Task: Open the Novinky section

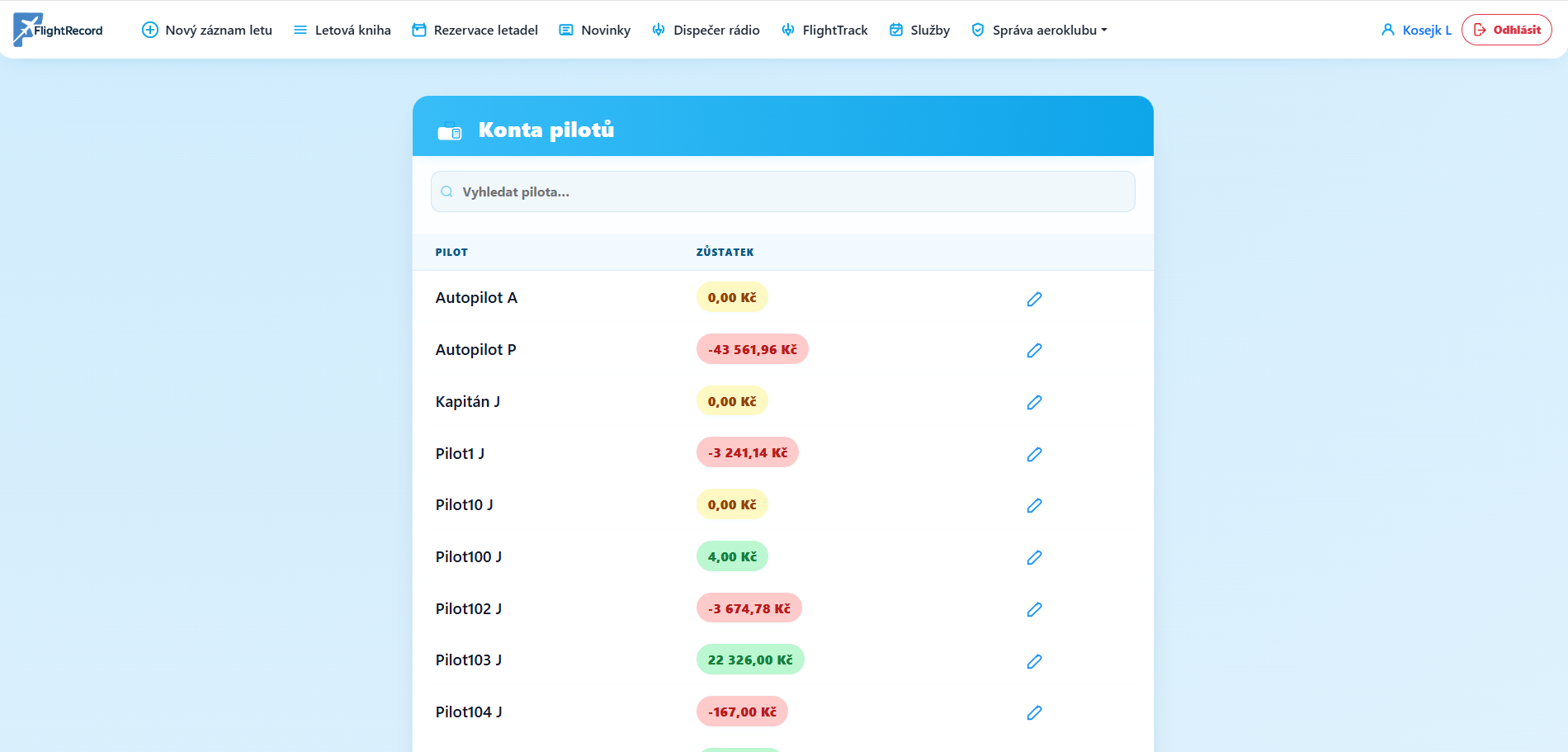Action: [x=595, y=30]
